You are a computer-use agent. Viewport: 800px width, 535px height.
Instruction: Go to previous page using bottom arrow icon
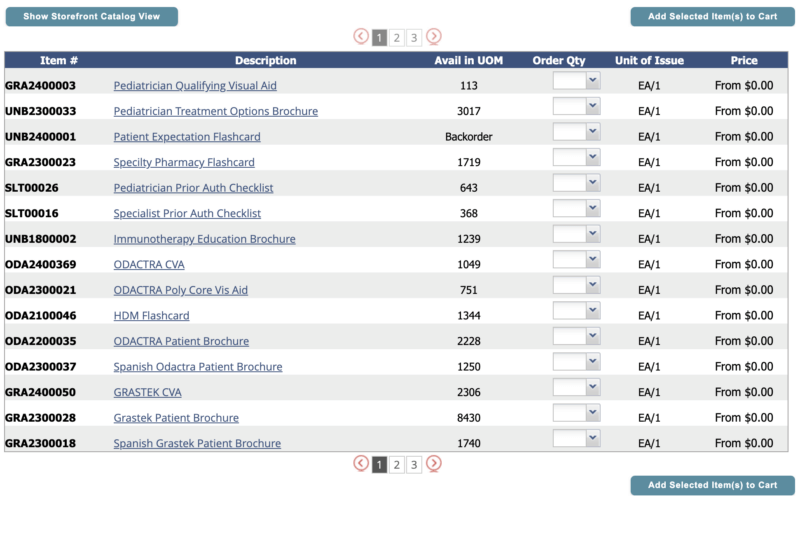point(361,463)
